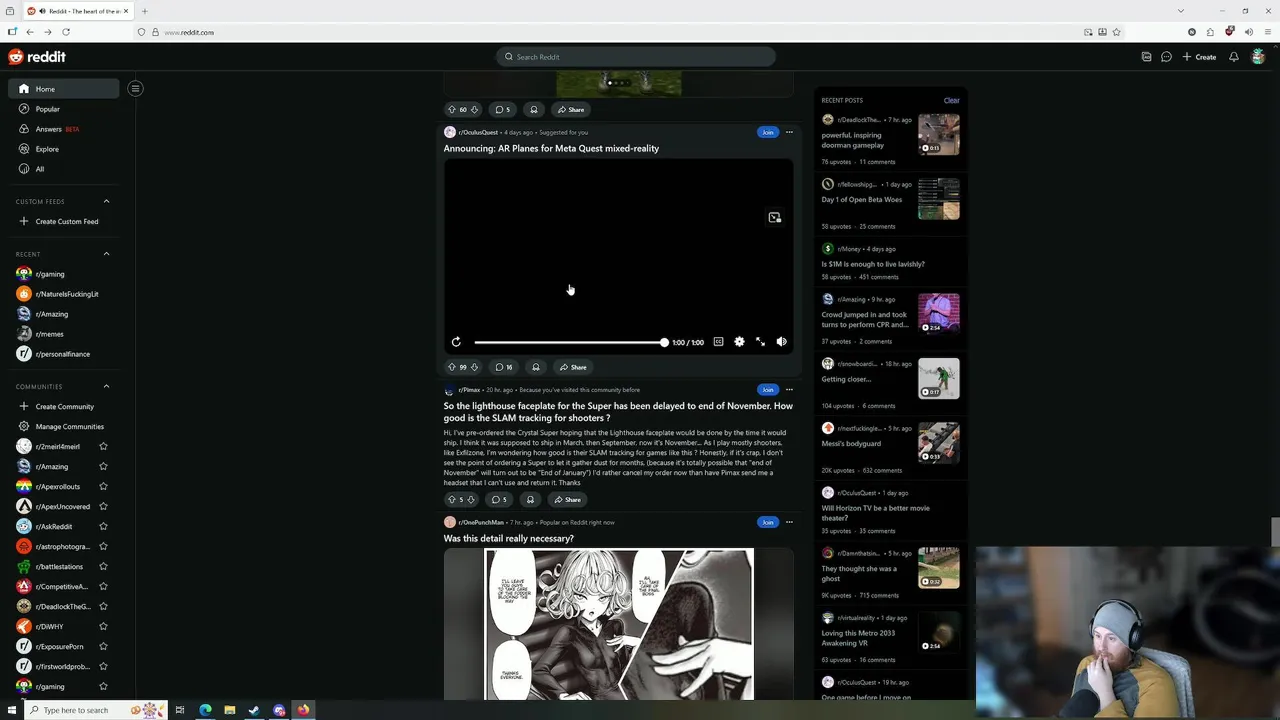The image size is (1280, 720).
Task: Click Create Community
Action: [63, 406]
